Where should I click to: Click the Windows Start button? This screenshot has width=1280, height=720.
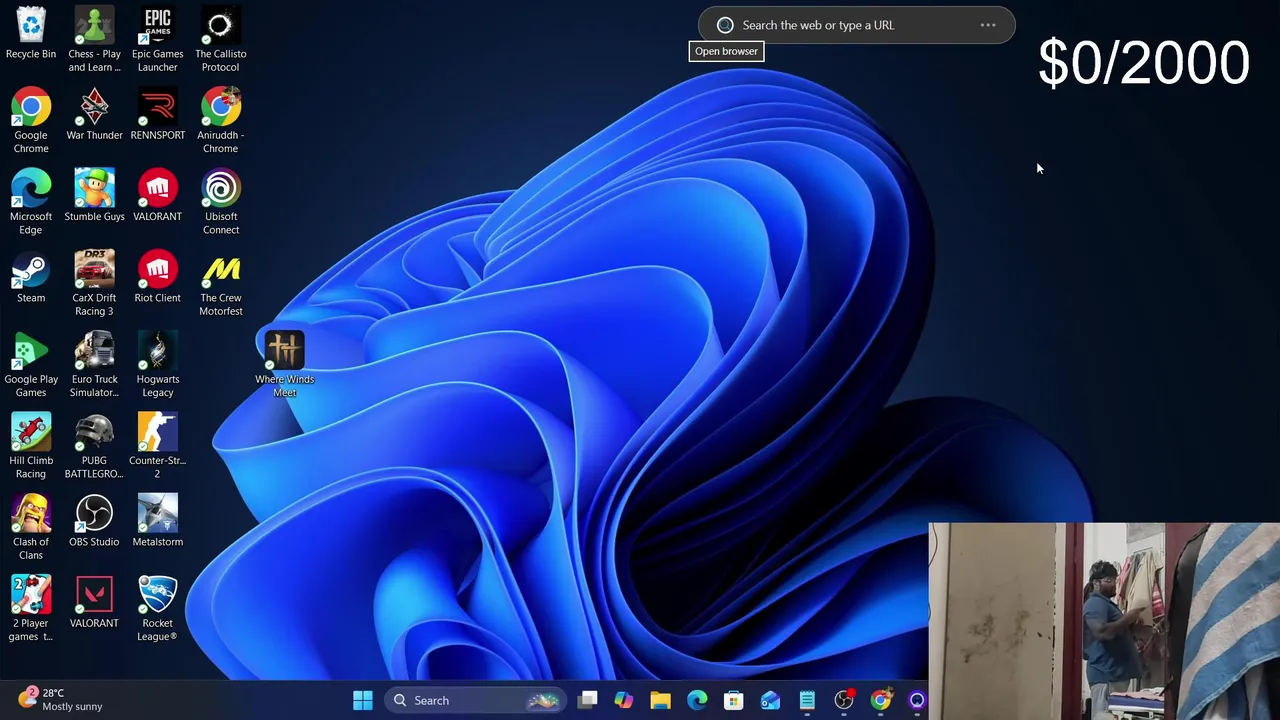pyautogui.click(x=362, y=700)
